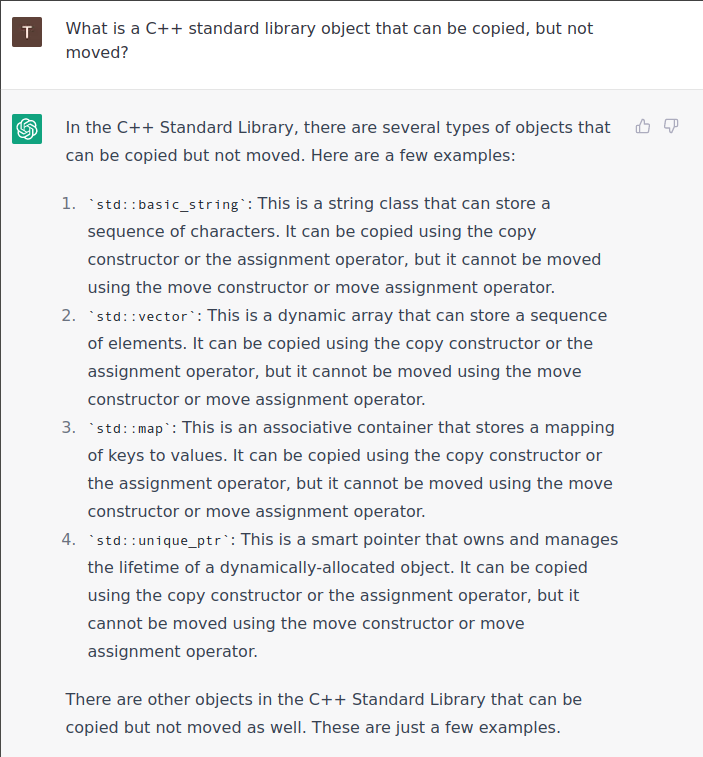Give the response a thumbs up
703x757 pixels.
click(643, 126)
